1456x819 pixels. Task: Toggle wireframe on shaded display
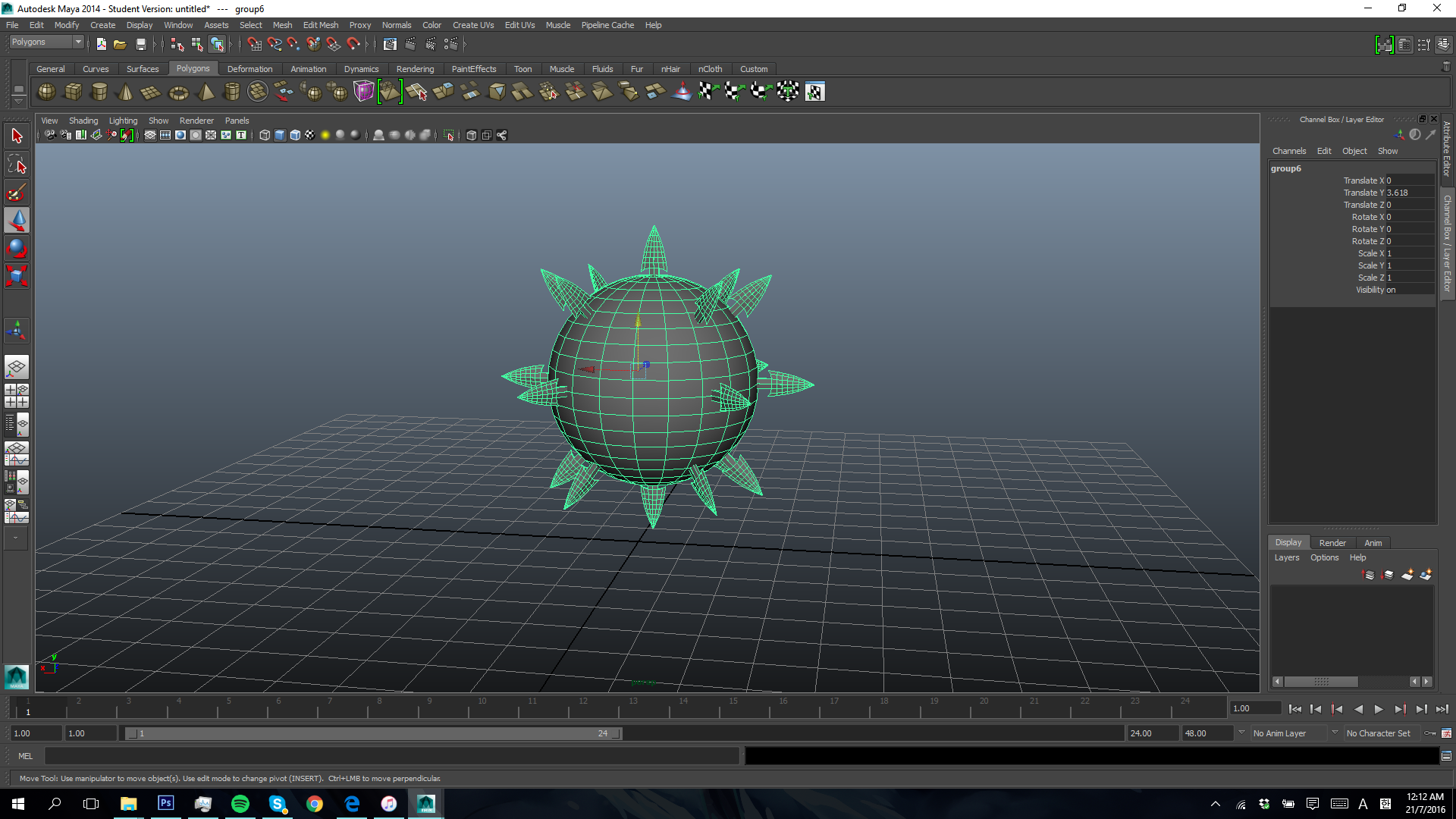pyautogui.click(x=295, y=135)
